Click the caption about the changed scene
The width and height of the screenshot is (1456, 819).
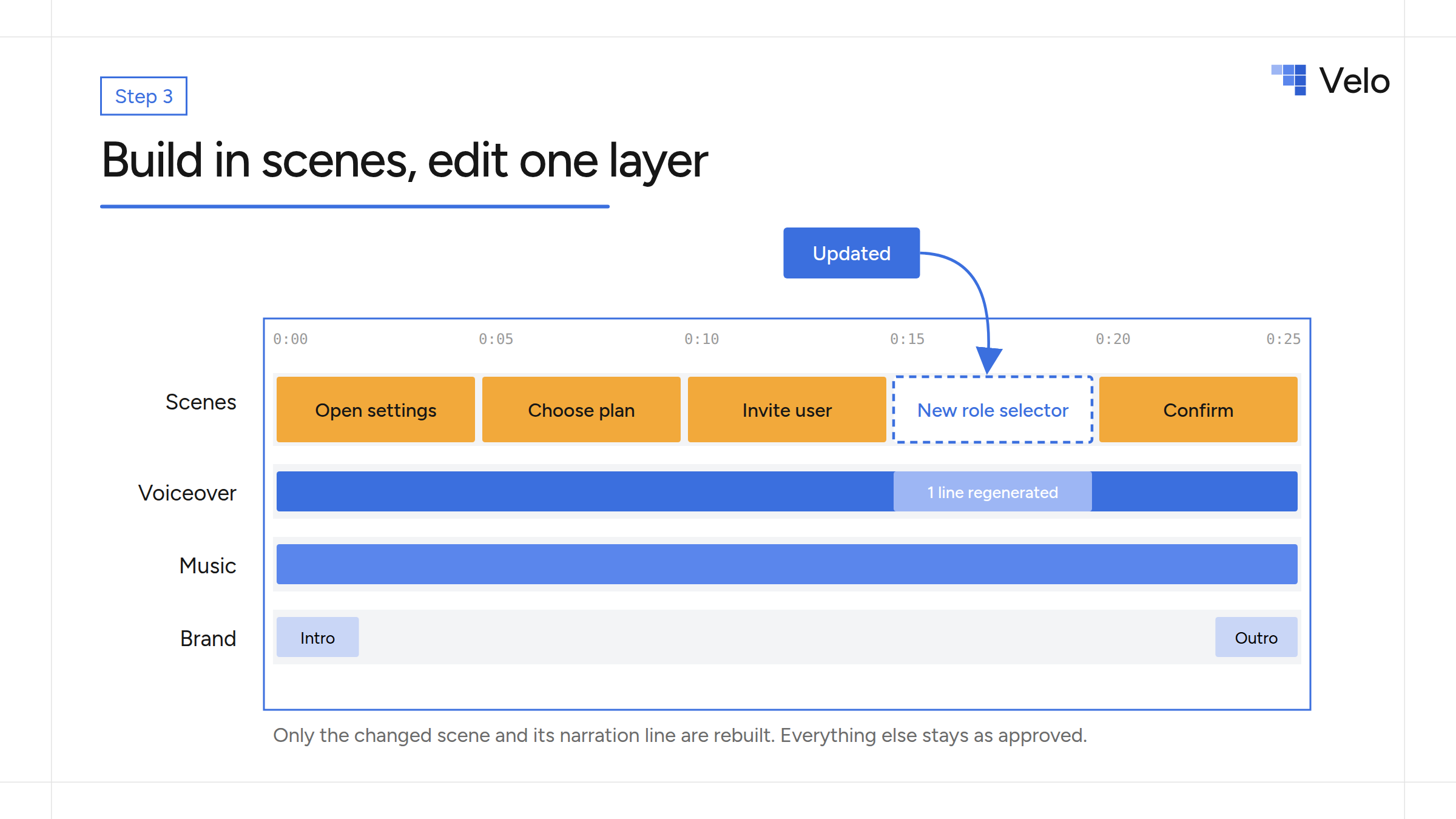click(679, 735)
